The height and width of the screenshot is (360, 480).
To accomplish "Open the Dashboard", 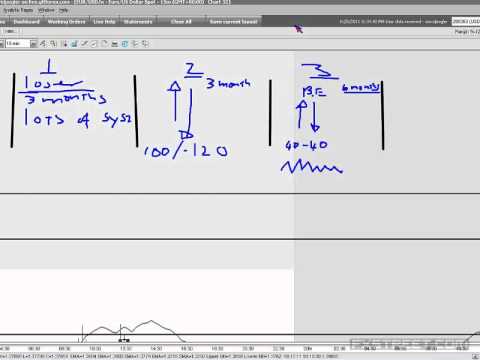I will (27, 22).
